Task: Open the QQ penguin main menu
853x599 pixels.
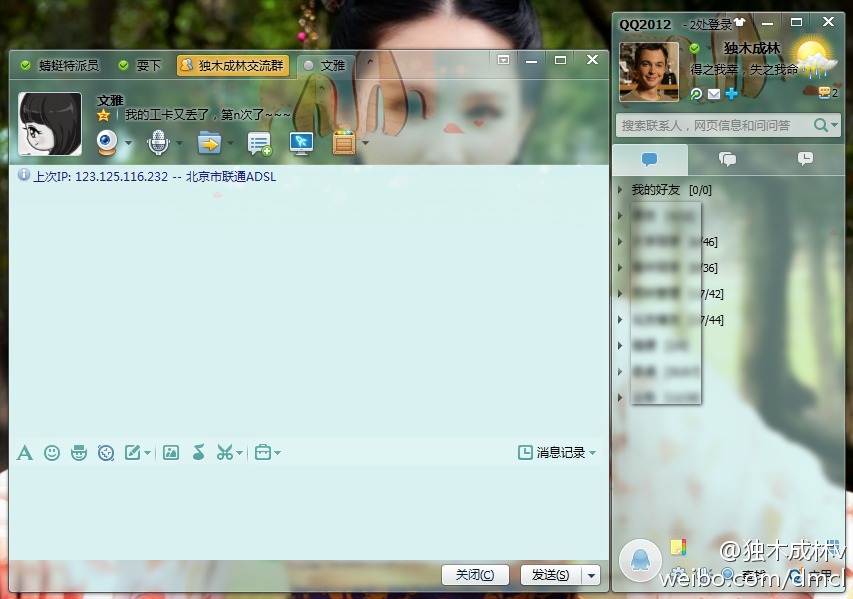Action: coord(640,560)
